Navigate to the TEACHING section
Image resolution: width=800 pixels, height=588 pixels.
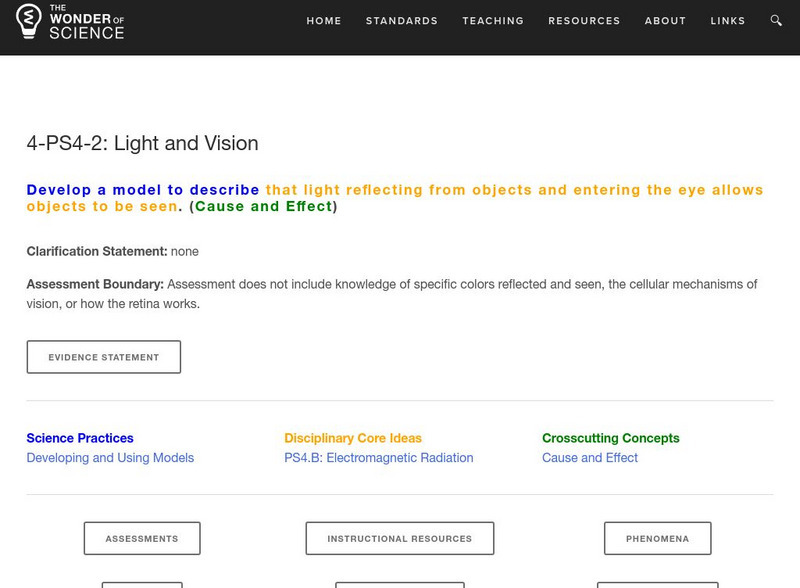pos(491,19)
